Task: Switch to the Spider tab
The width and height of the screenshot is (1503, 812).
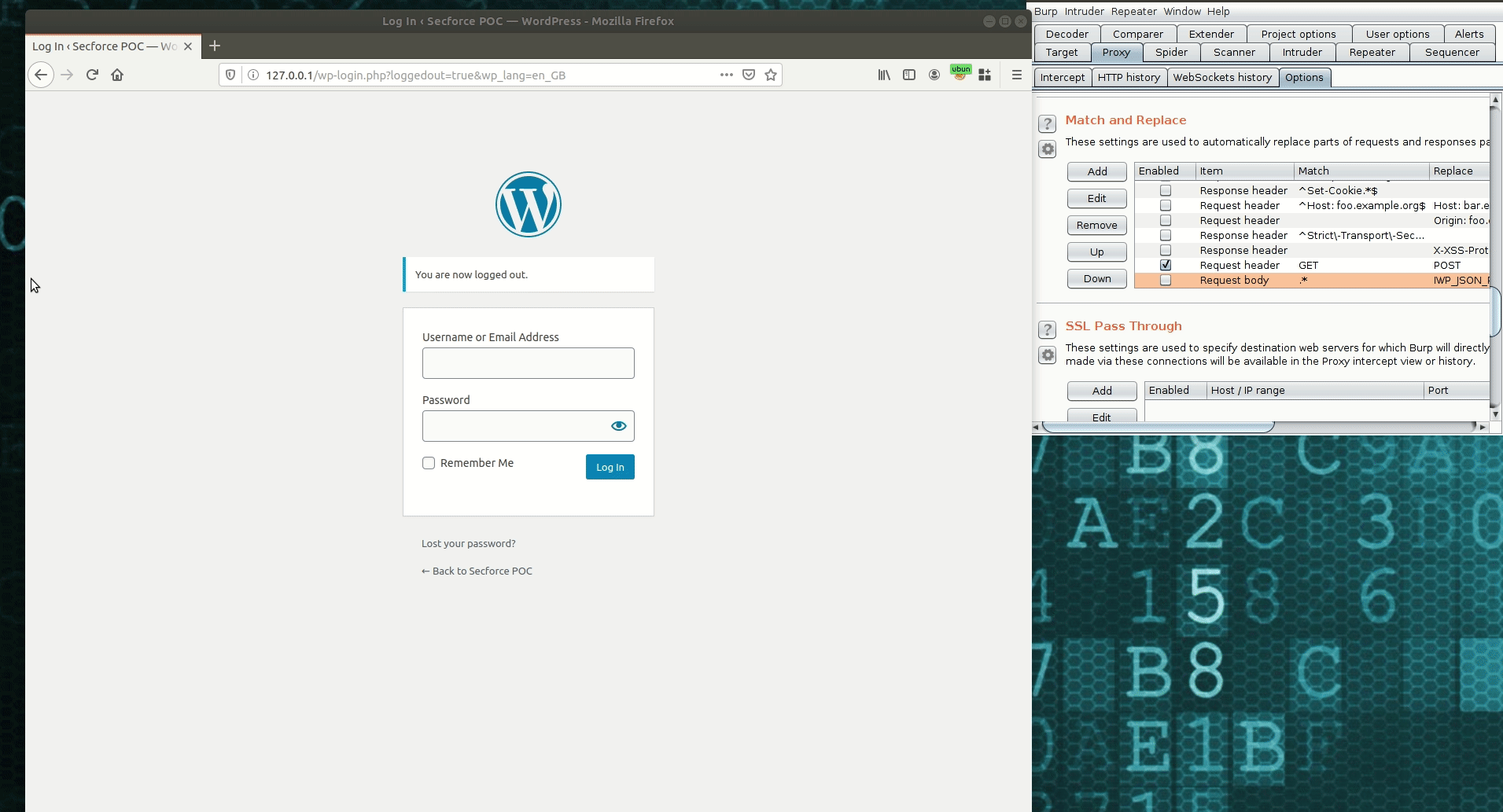Action: (x=1171, y=52)
